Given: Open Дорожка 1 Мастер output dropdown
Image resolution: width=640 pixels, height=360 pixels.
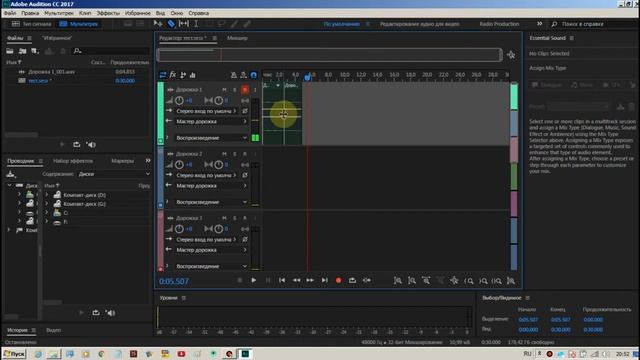Looking at the screenshot, I should (x=211, y=121).
